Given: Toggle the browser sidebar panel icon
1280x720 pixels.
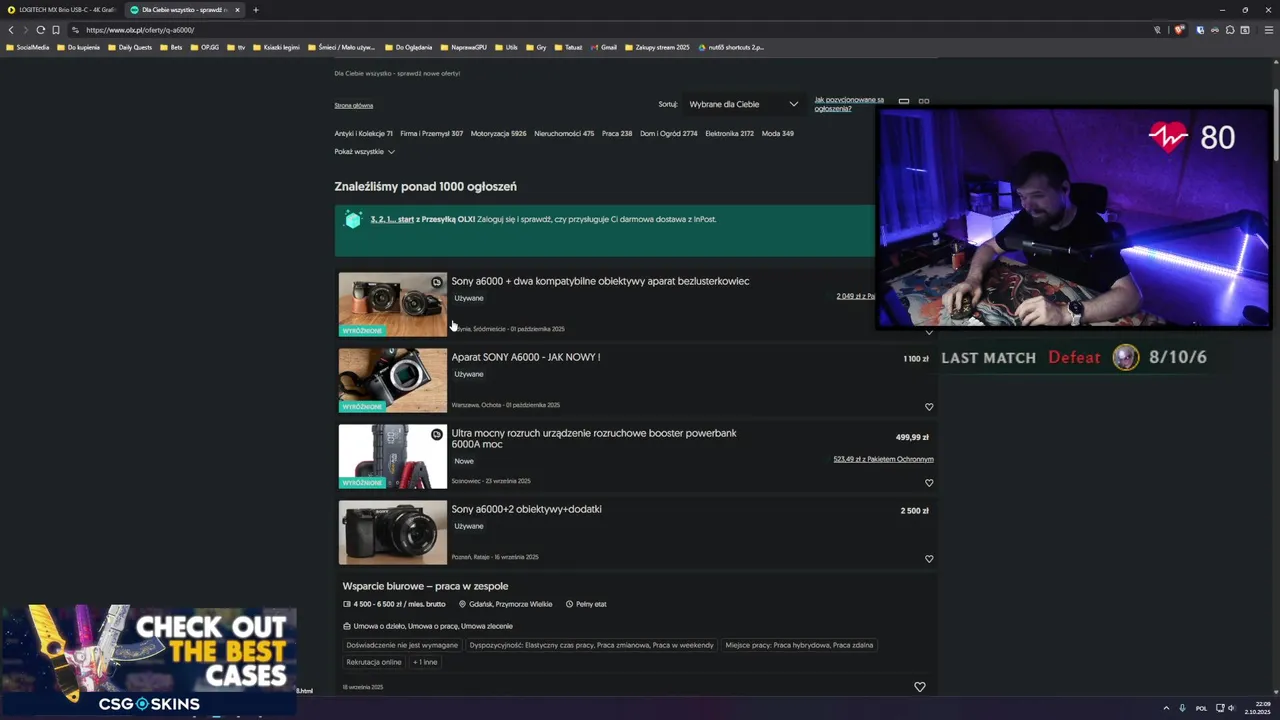Looking at the screenshot, I should 1245,30.
